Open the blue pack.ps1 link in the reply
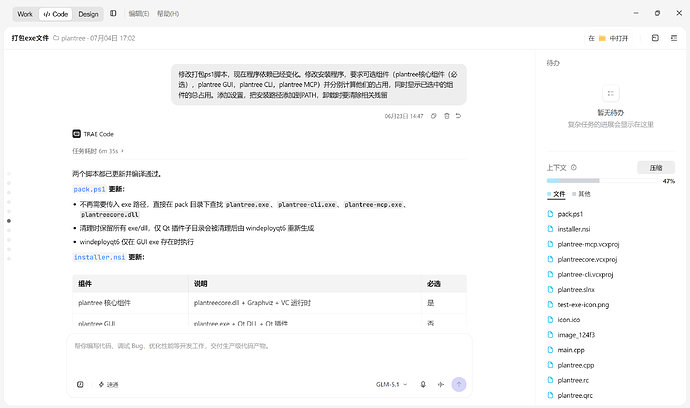Screen dimensions: 690x408 pyautogui.click(x=89, y=189)
